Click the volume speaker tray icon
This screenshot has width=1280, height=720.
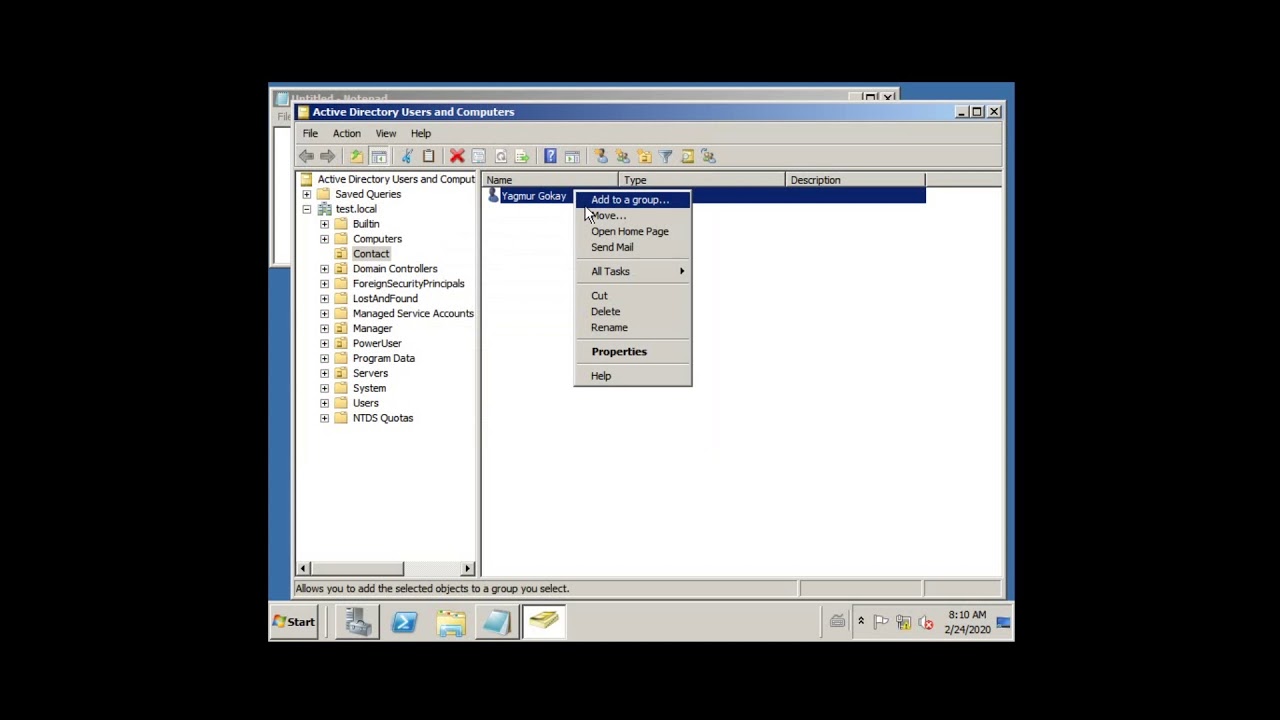point(925,623)
